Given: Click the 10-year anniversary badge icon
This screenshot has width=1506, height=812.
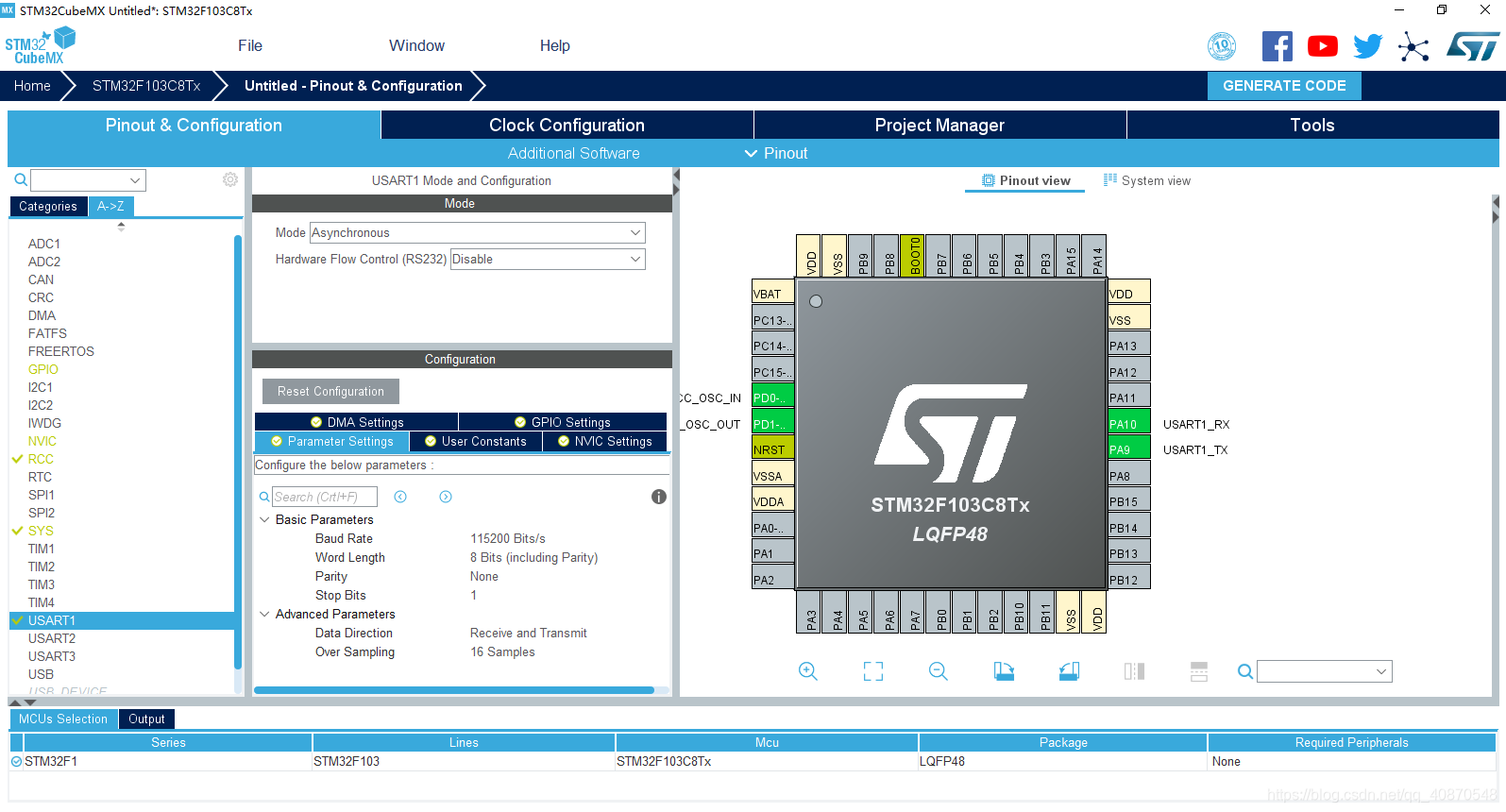Looking at the screenshot, I should 1222,46.
